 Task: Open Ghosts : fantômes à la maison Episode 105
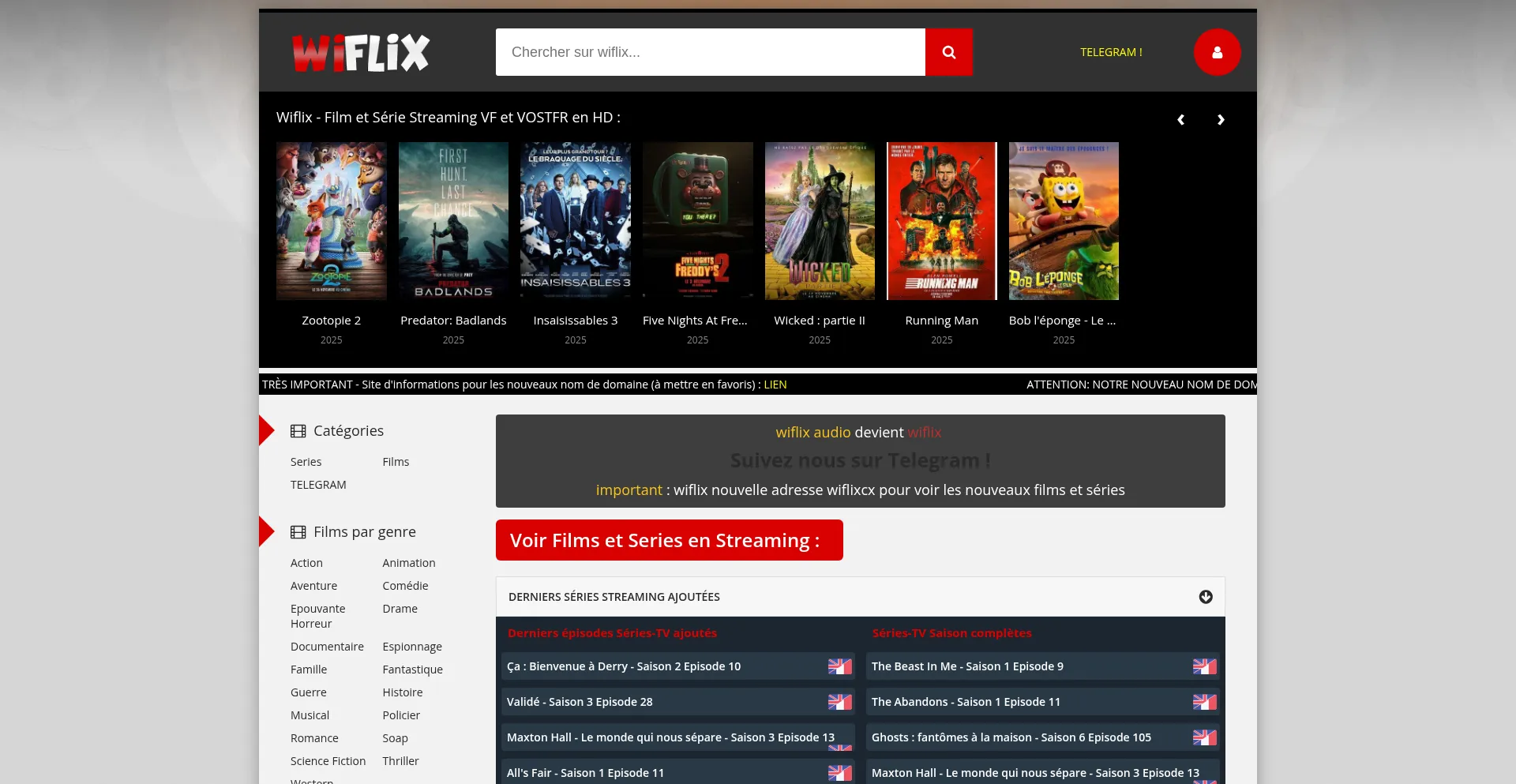coord(1043,737)
